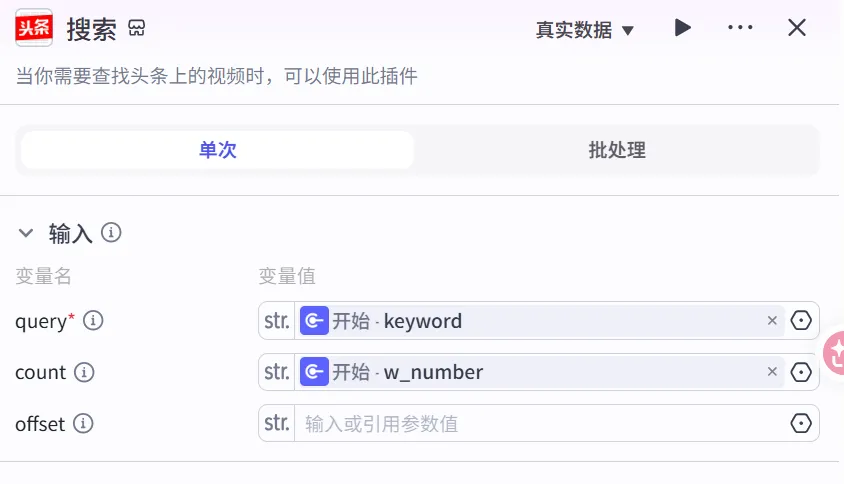The image size is (844, 484).
Task: Switch to the 单次 tab
Action: (217, 150)
